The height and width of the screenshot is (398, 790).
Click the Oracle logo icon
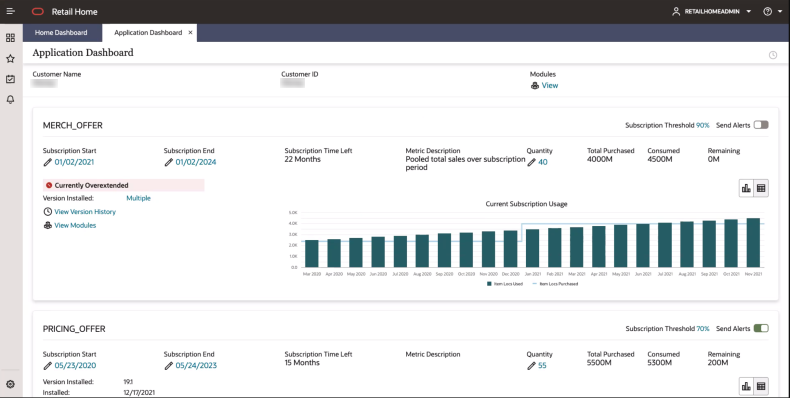coord(38,11)
